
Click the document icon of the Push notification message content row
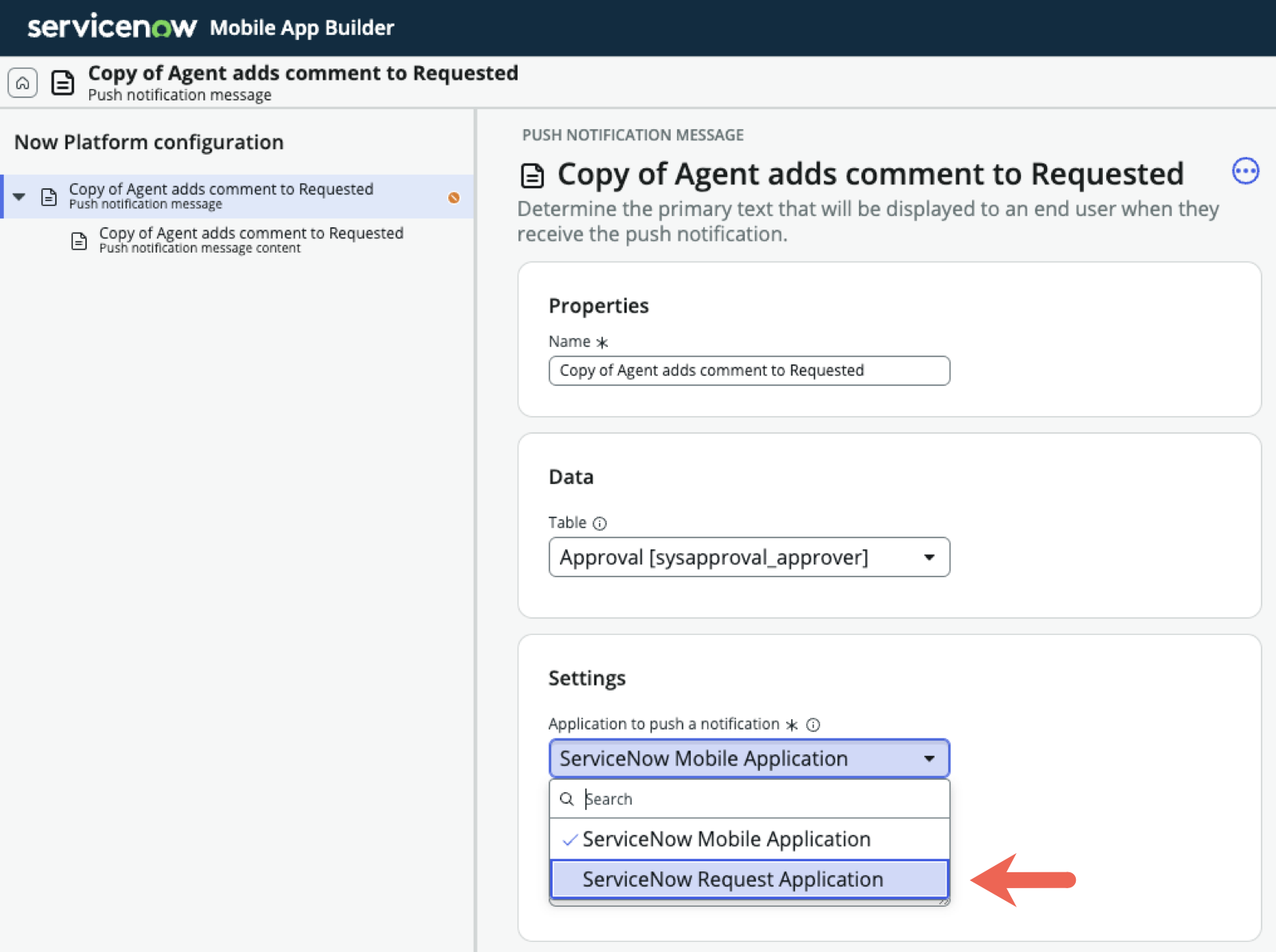[78, 240]
